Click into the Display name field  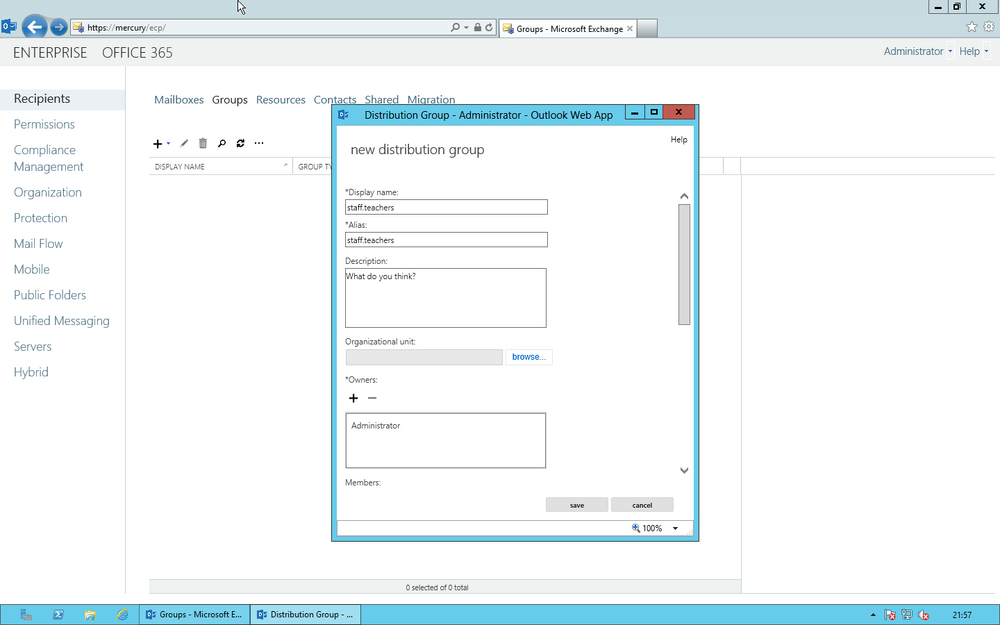click(x=446, y=207)
